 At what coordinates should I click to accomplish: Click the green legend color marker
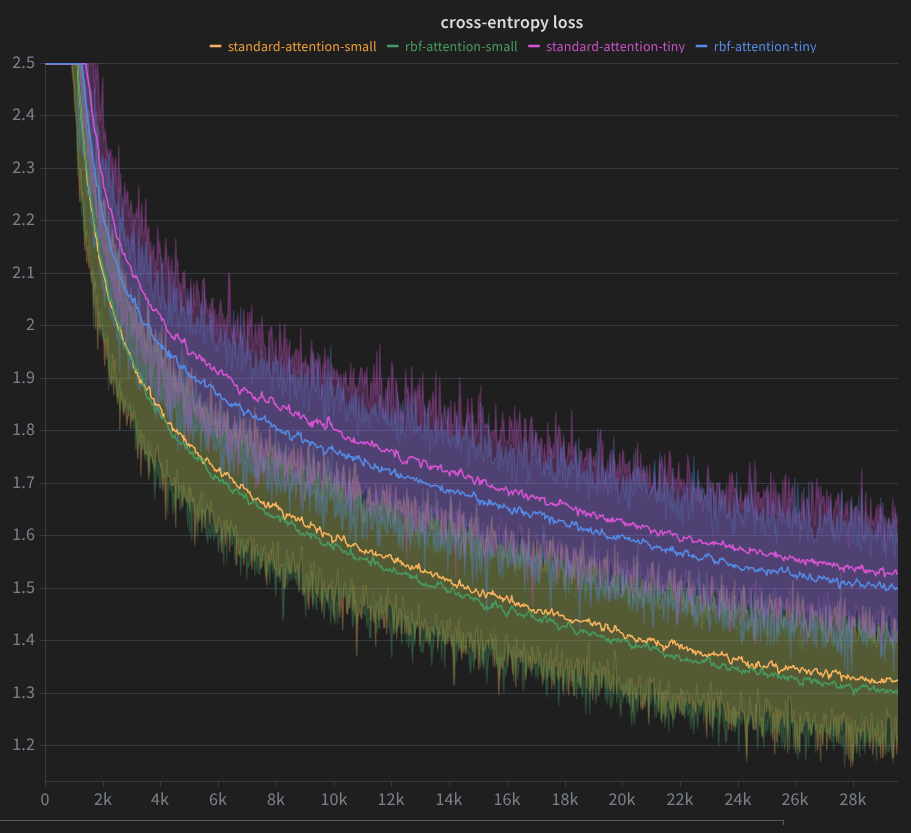392,46
